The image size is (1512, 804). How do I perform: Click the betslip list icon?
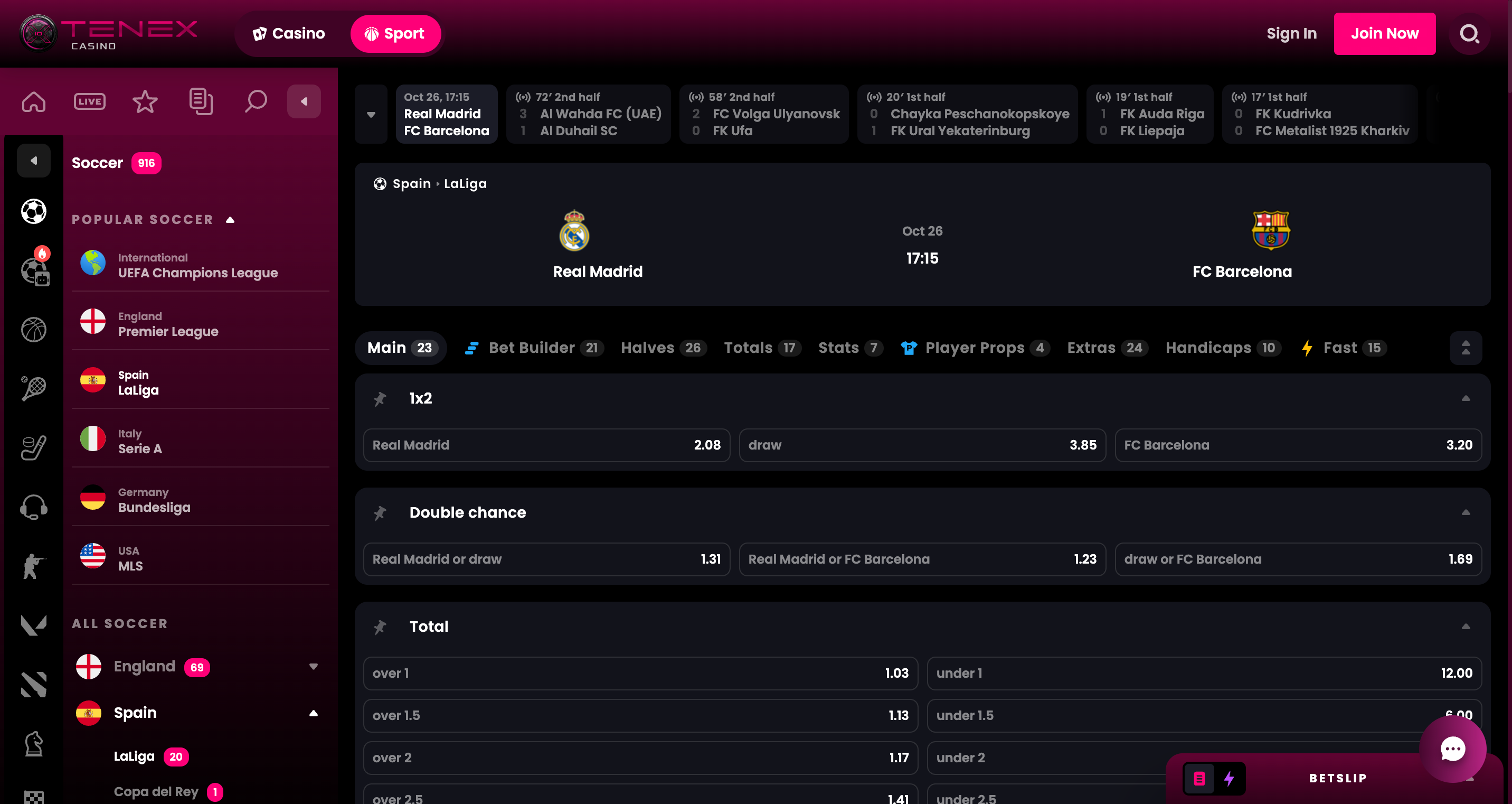coord(1199,778)
